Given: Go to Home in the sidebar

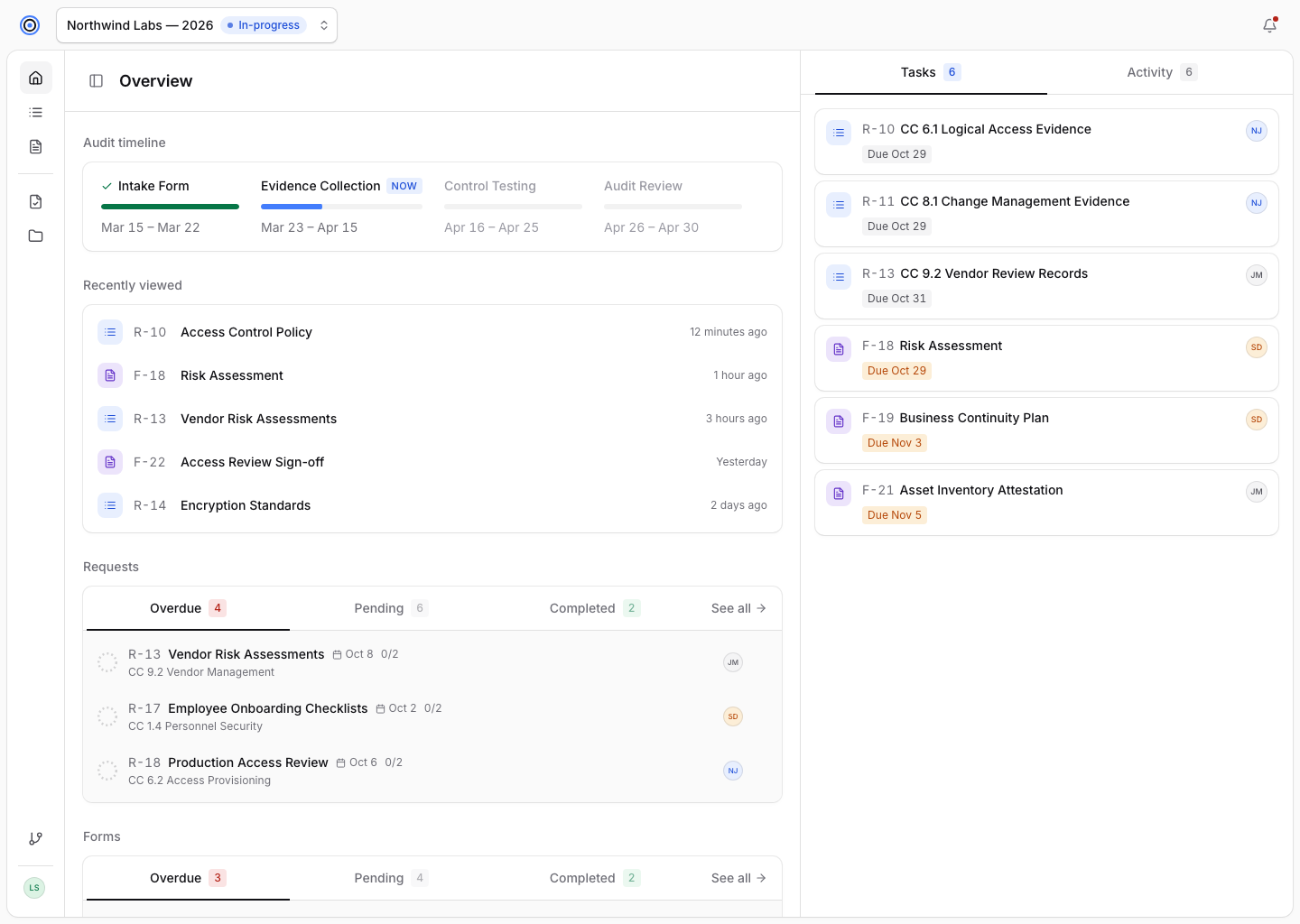Looking at the screenshot, I should (x=36, y=78).
